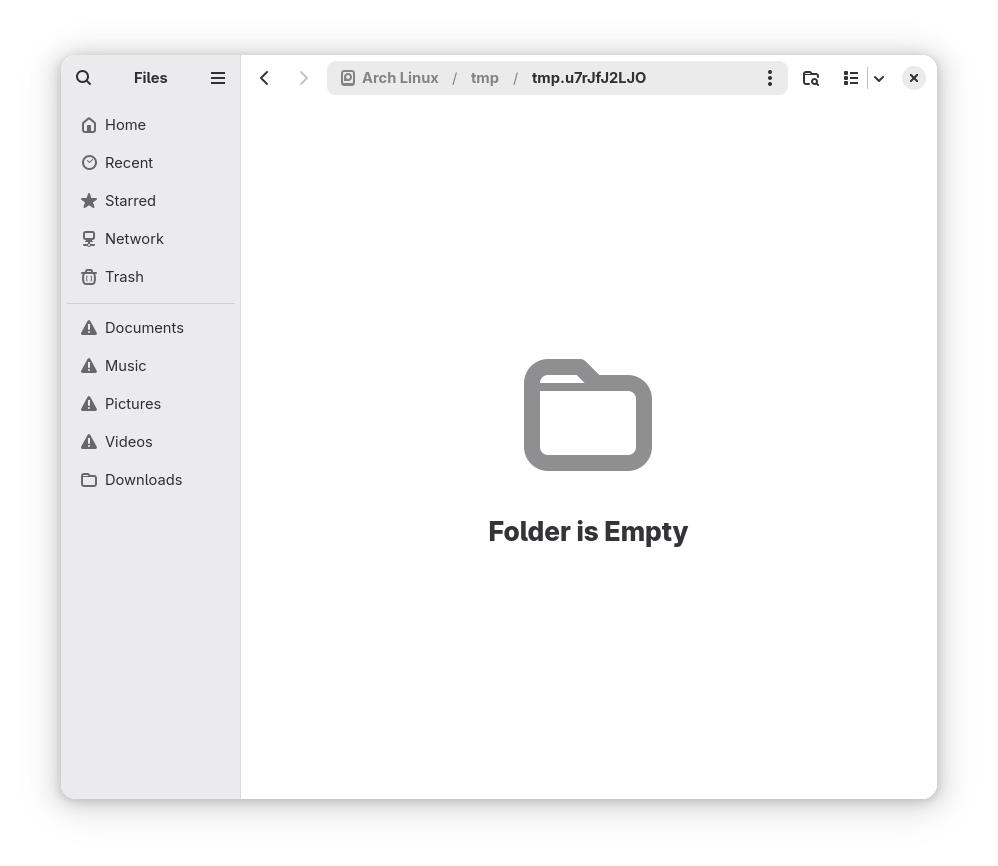Select Videos in the sidebar

click(151, 442)
